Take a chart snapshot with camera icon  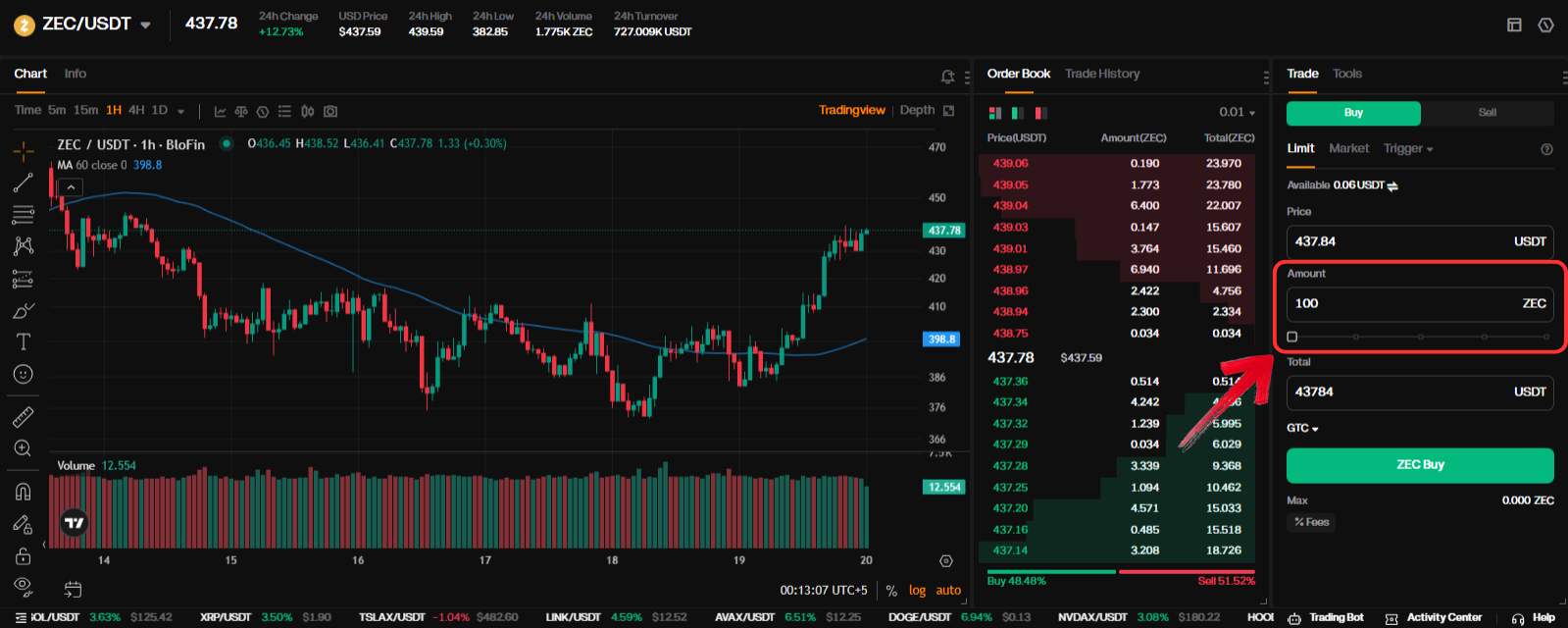(x=330, y=111)
